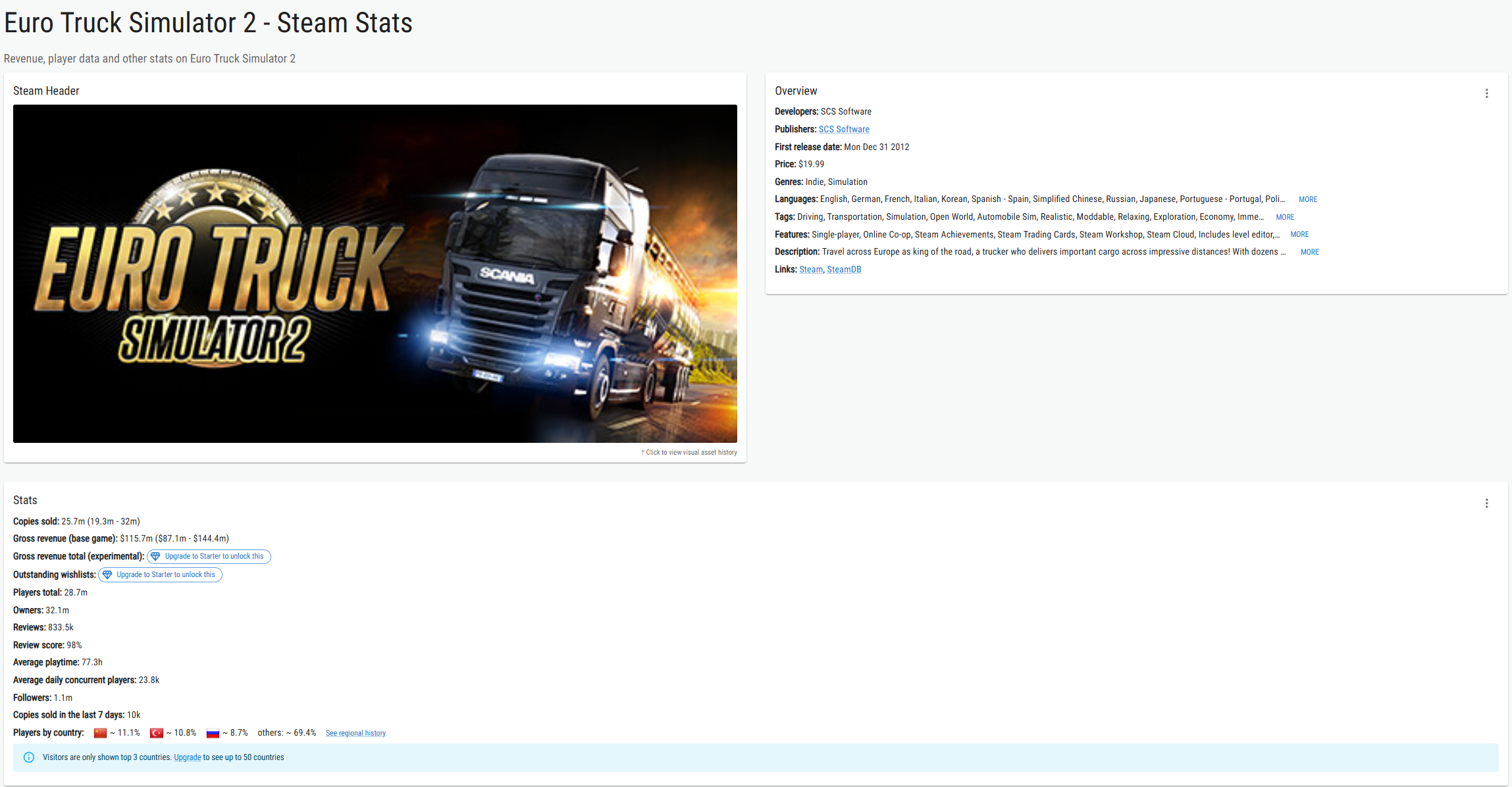Click Upgrade to Starter for Gross revenue total
The image size is (1512, 787).
[x=209, y=557]
